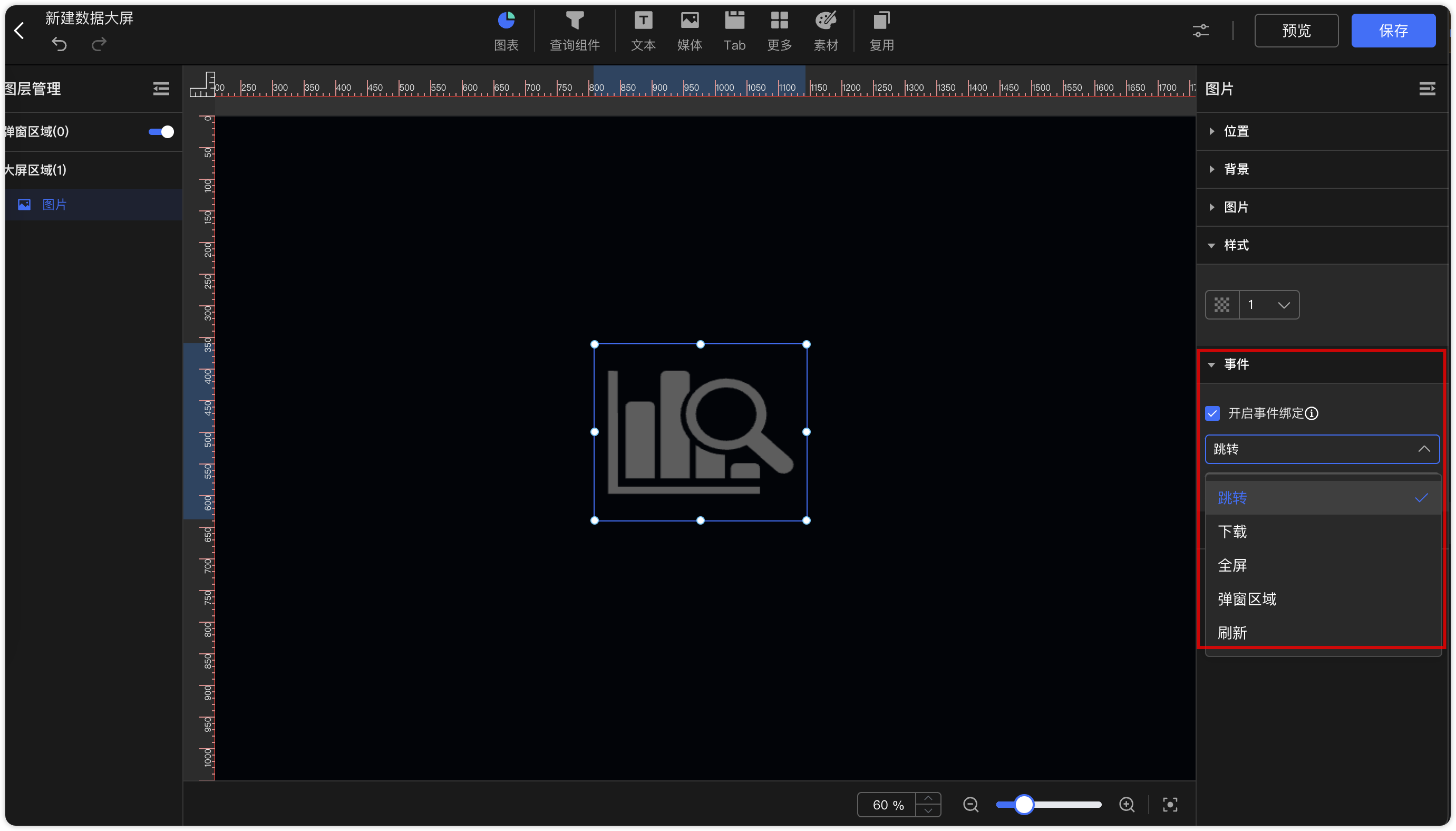Increase zoom percentage with up stepper

coord(928,798)
